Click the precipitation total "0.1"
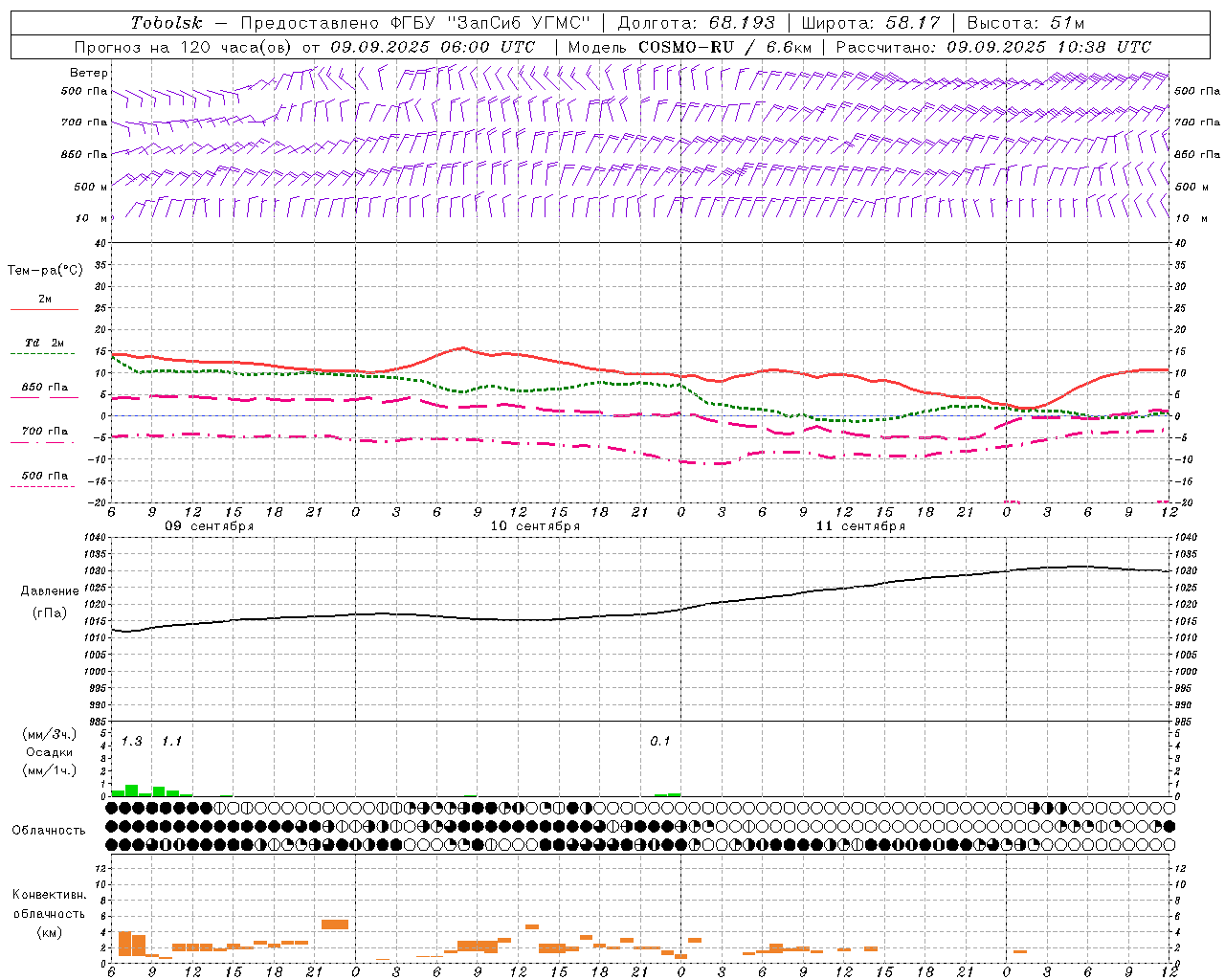Screen dimensions: 1225x980 tap(660, 741)
